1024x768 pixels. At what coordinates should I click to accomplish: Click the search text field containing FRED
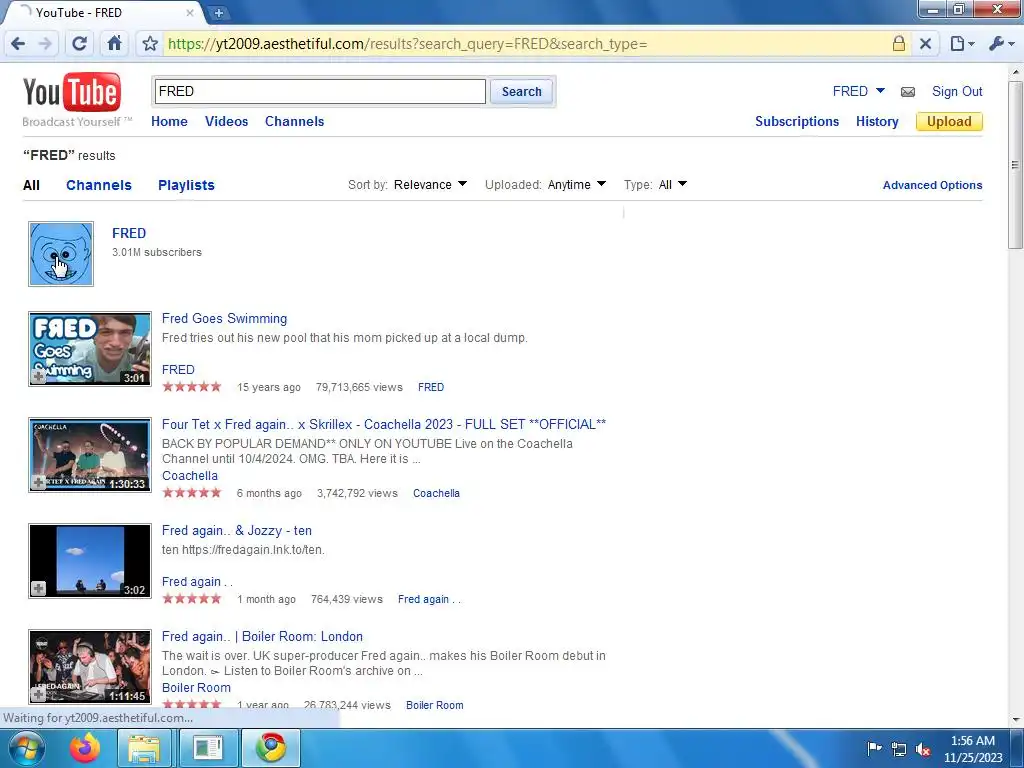(x=320, y=91)
